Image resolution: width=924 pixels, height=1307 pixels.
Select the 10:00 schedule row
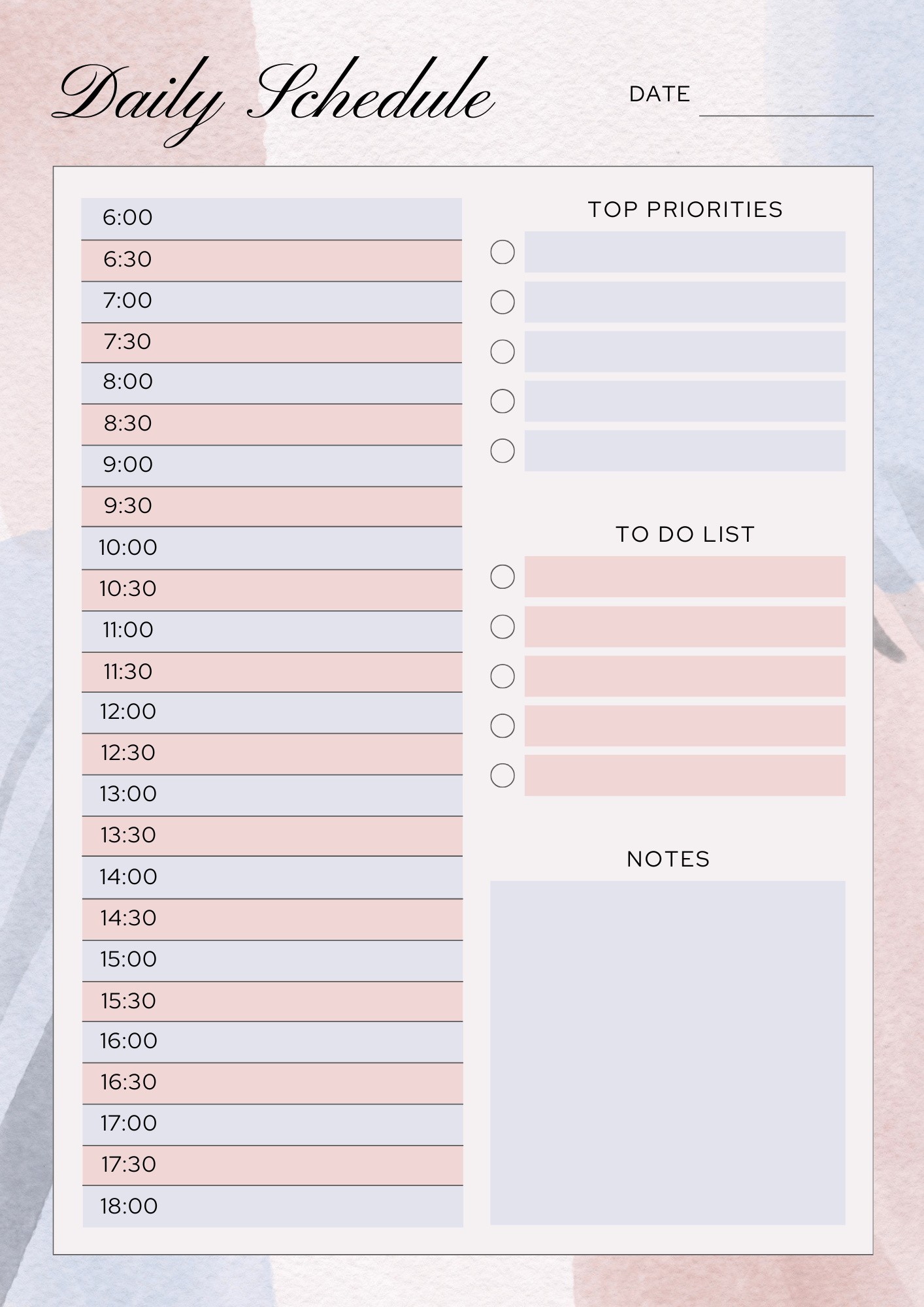click(272, 548)
